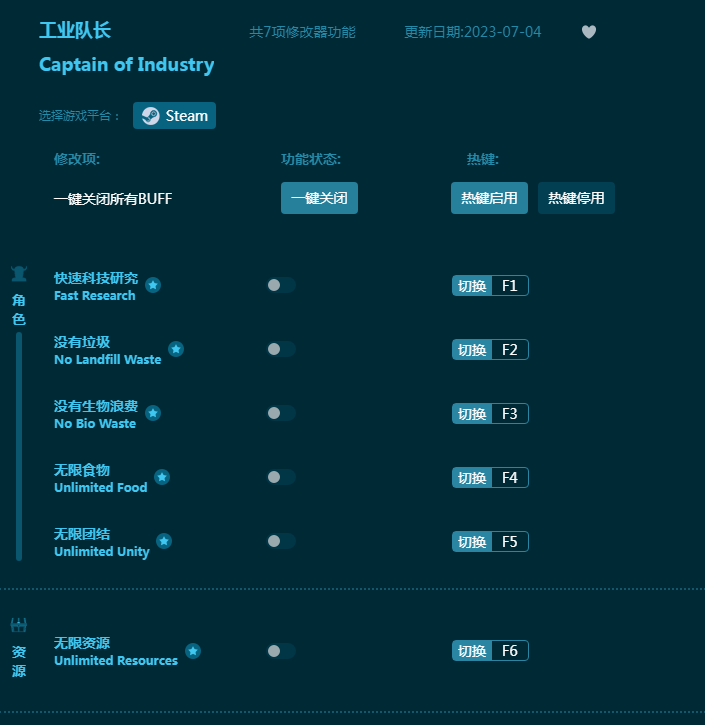Click 切换 button for F1 hotkey
Screen dimensions: 705x725
472,286
